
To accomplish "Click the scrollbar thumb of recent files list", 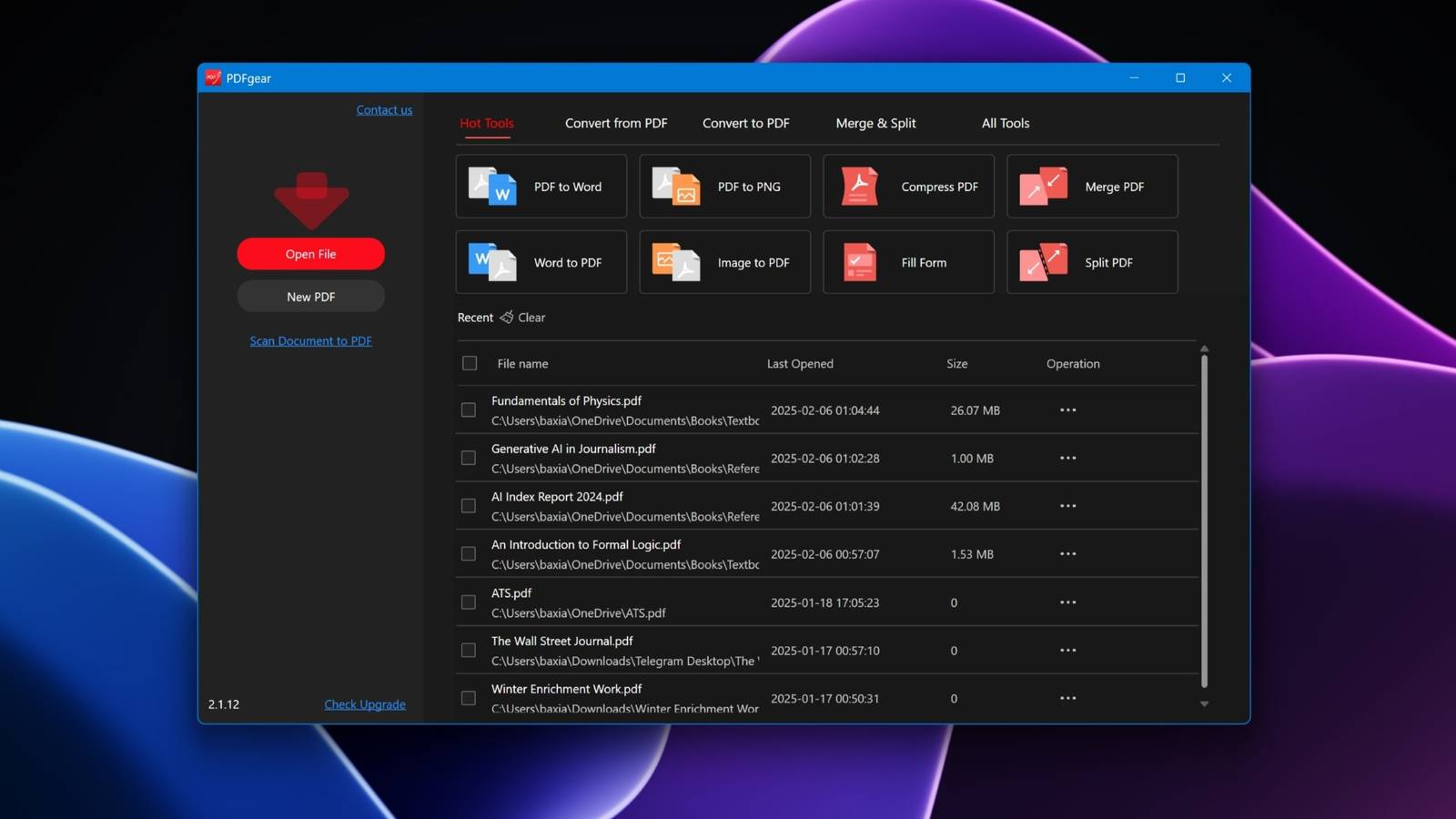I will coord(1204,521).
